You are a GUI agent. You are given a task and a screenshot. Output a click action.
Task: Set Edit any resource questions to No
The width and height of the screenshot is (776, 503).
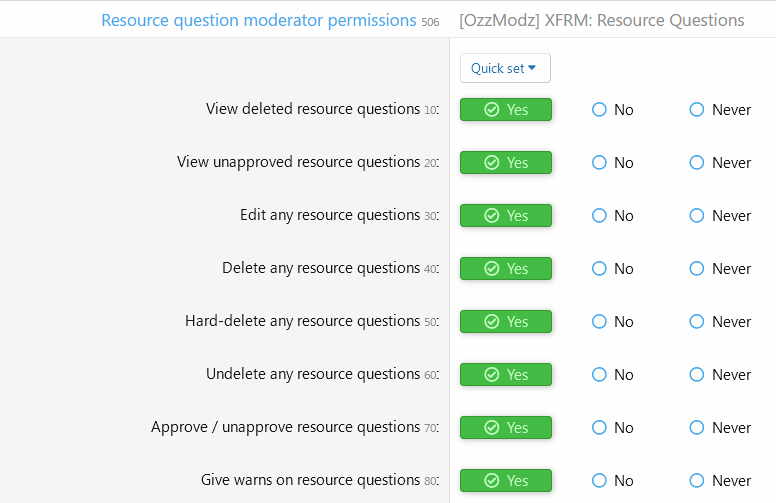click(613, 215)
